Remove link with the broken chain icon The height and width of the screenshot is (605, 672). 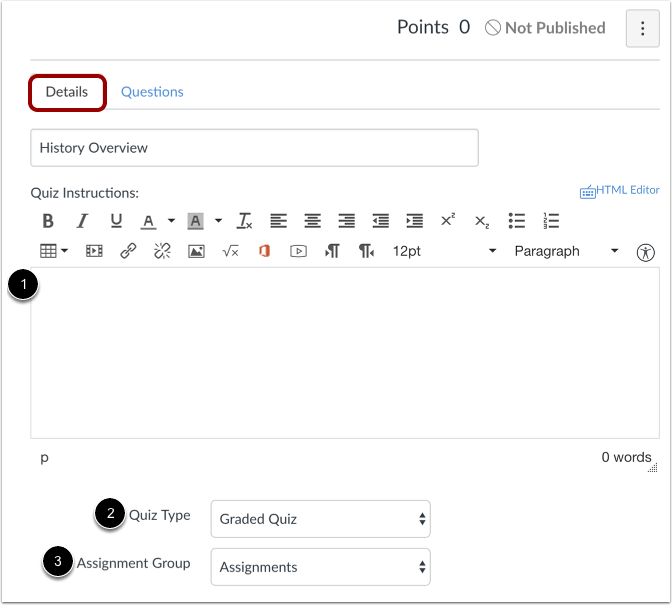[x=162, y=251]
